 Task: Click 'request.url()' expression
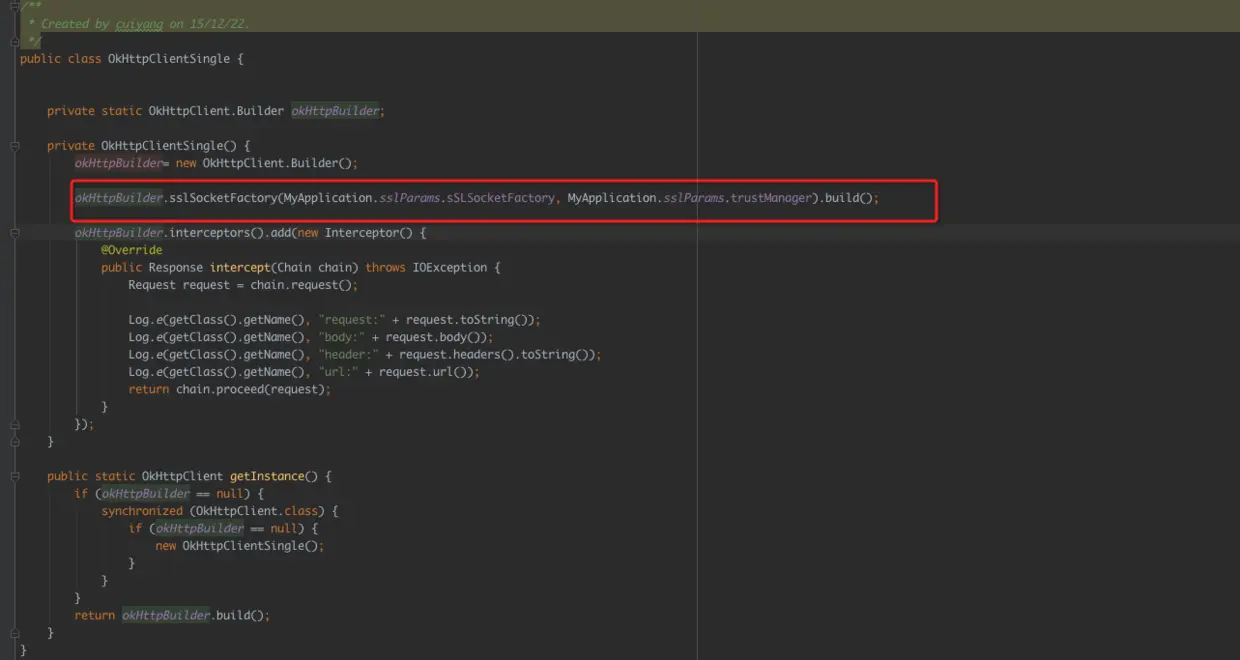pyautogui.click(x=425, y=372)
